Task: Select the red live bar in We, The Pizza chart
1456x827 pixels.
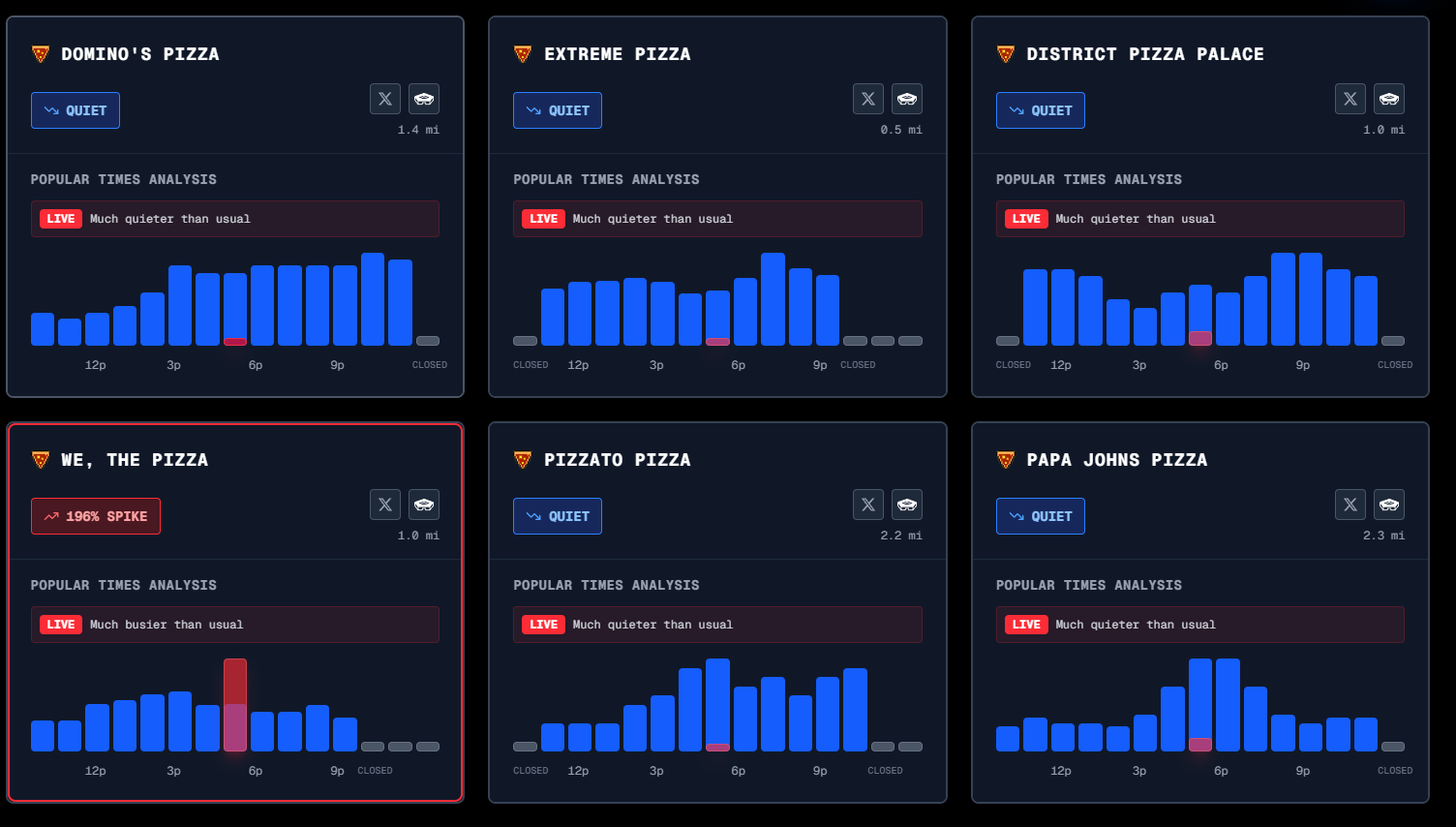Action: click(235, 705)
